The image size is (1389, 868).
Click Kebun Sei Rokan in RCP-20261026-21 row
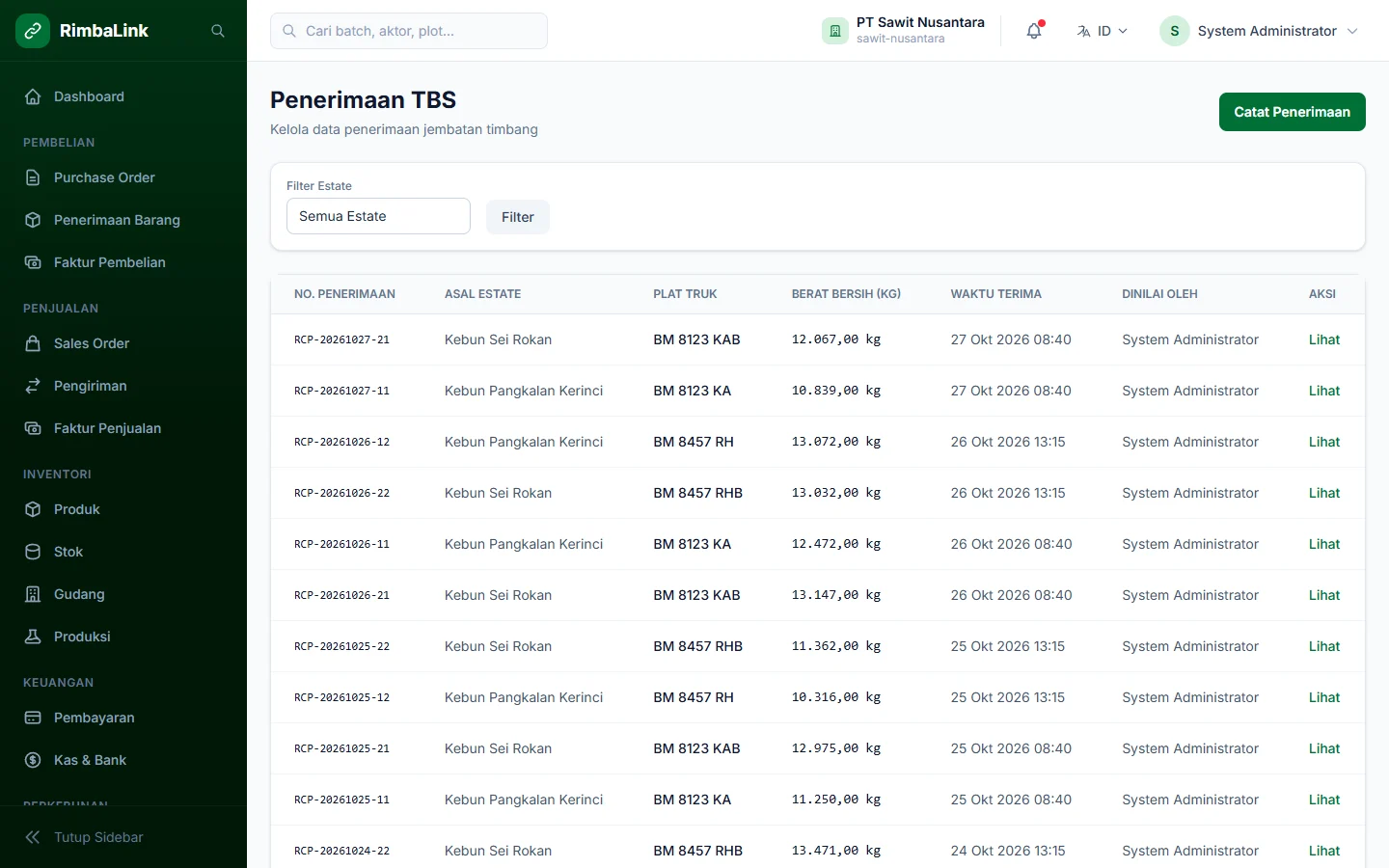[498, 595]
